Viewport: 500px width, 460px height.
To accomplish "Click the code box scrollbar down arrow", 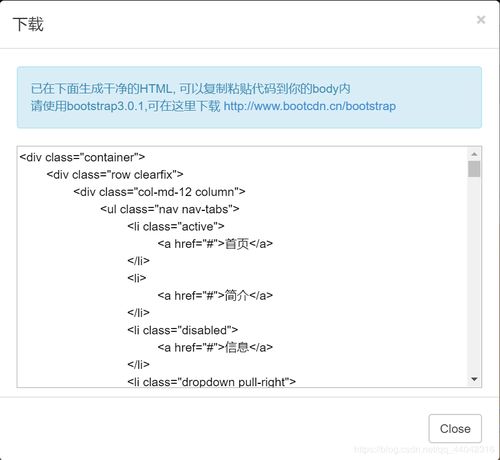I will tap(474, 379).
